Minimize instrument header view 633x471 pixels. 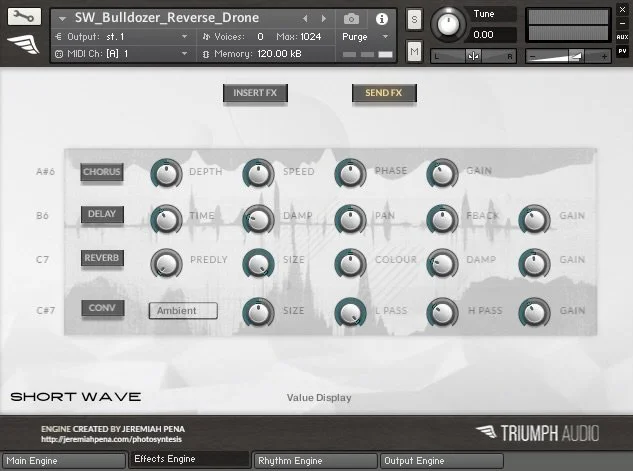click(622, 23)
